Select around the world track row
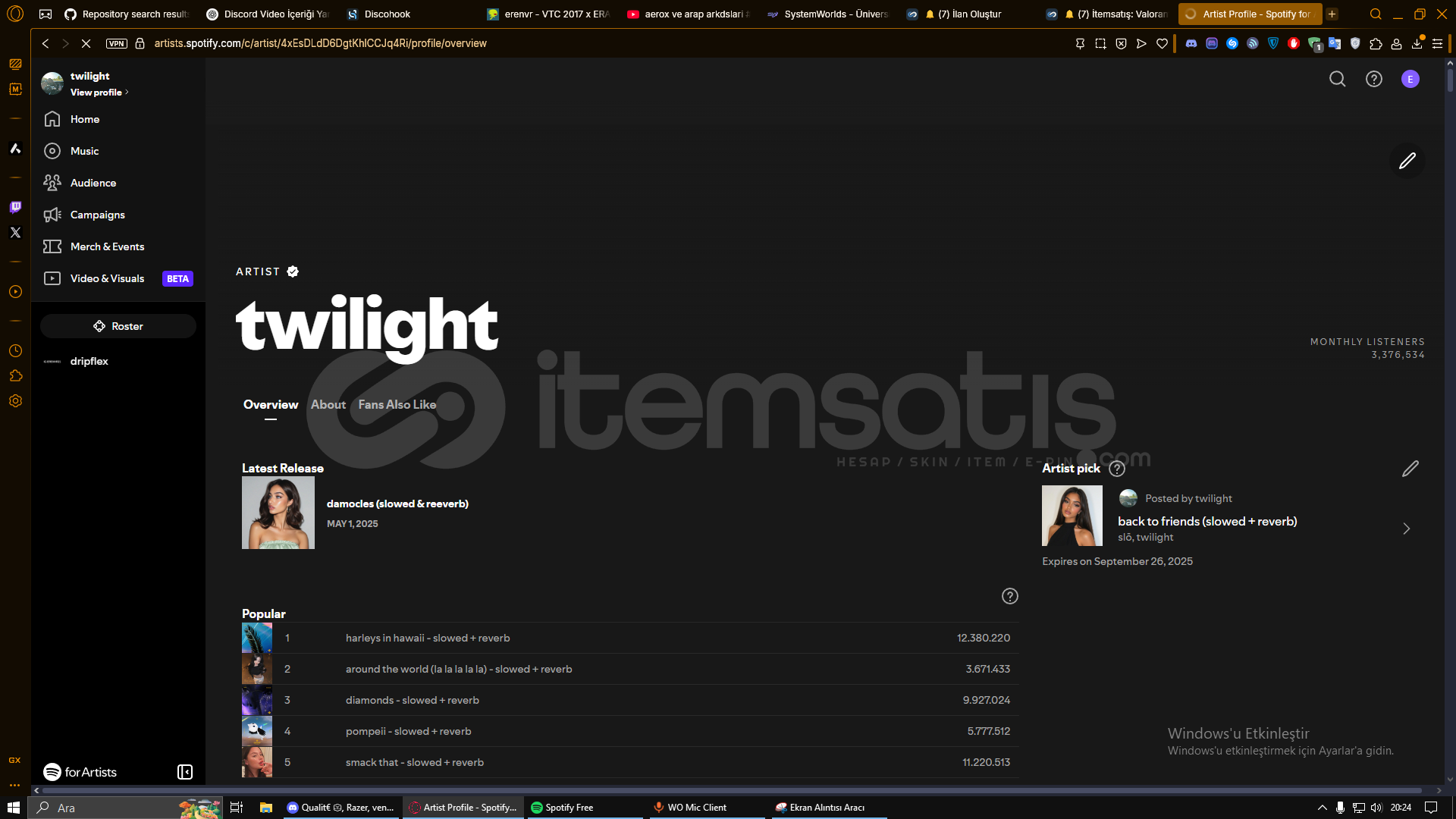The width and height of the screenshot is (1456, 819). (x=630, y=669)
